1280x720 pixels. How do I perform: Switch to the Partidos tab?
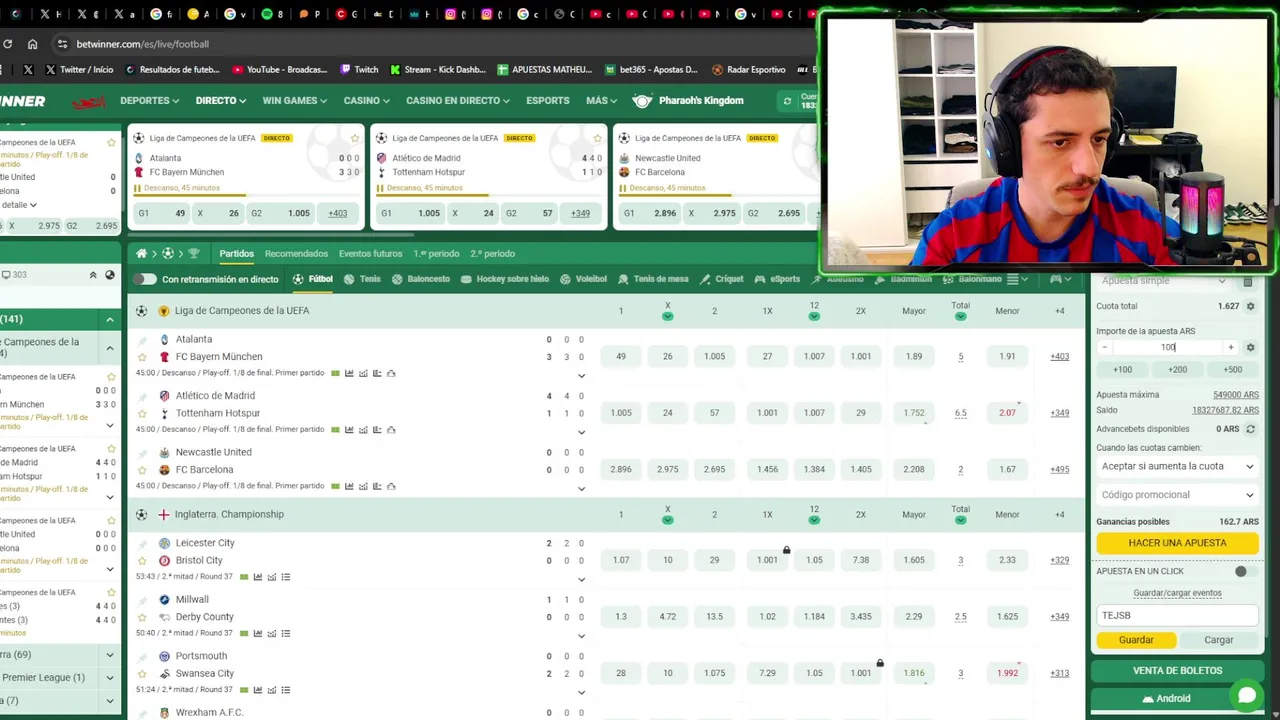(237, 254)
